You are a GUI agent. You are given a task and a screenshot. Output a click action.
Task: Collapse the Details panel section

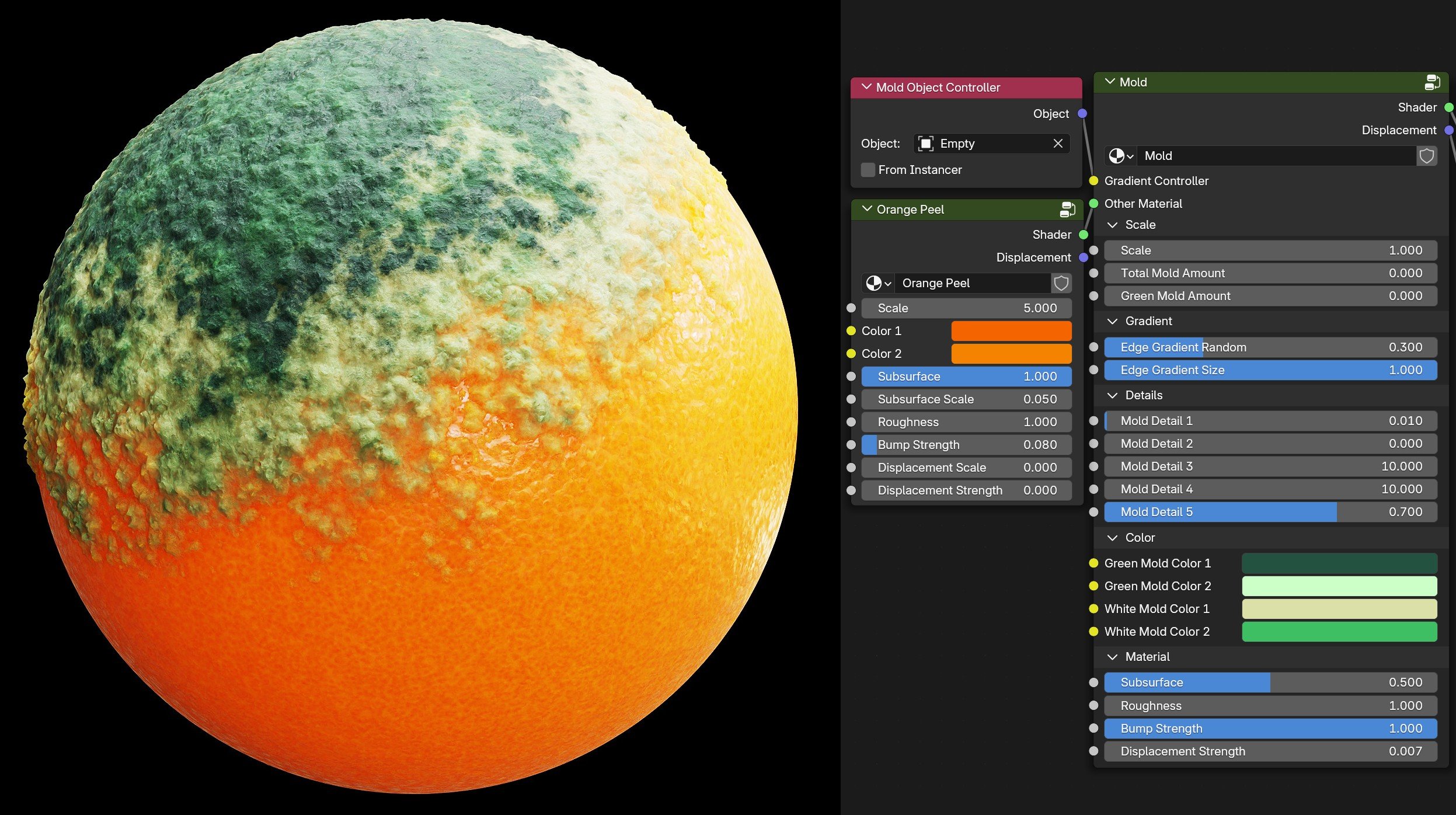tap(1113, 395)
